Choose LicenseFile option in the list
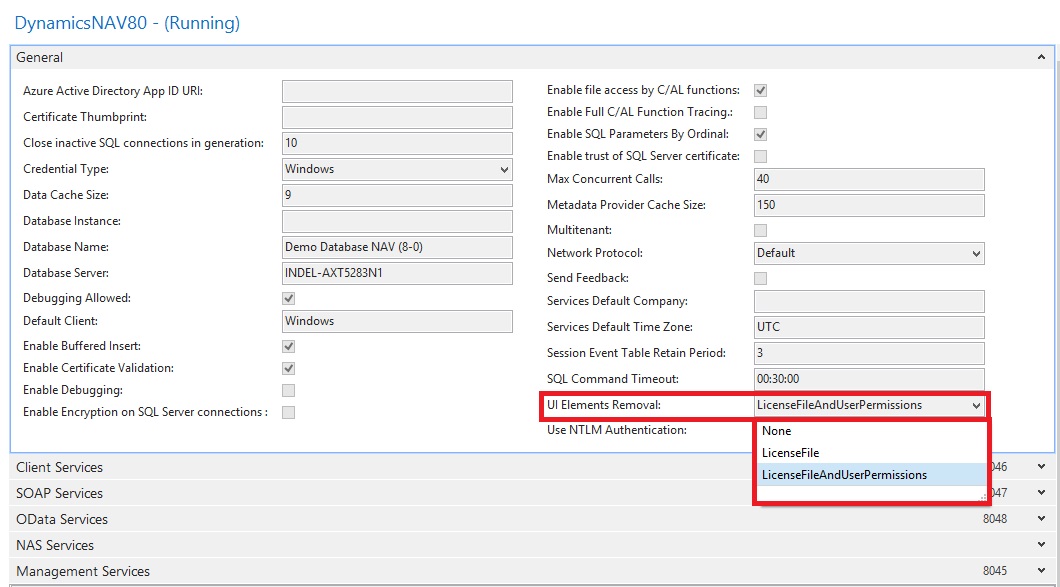Screen dimensions: 1060x587 (790, 453)
